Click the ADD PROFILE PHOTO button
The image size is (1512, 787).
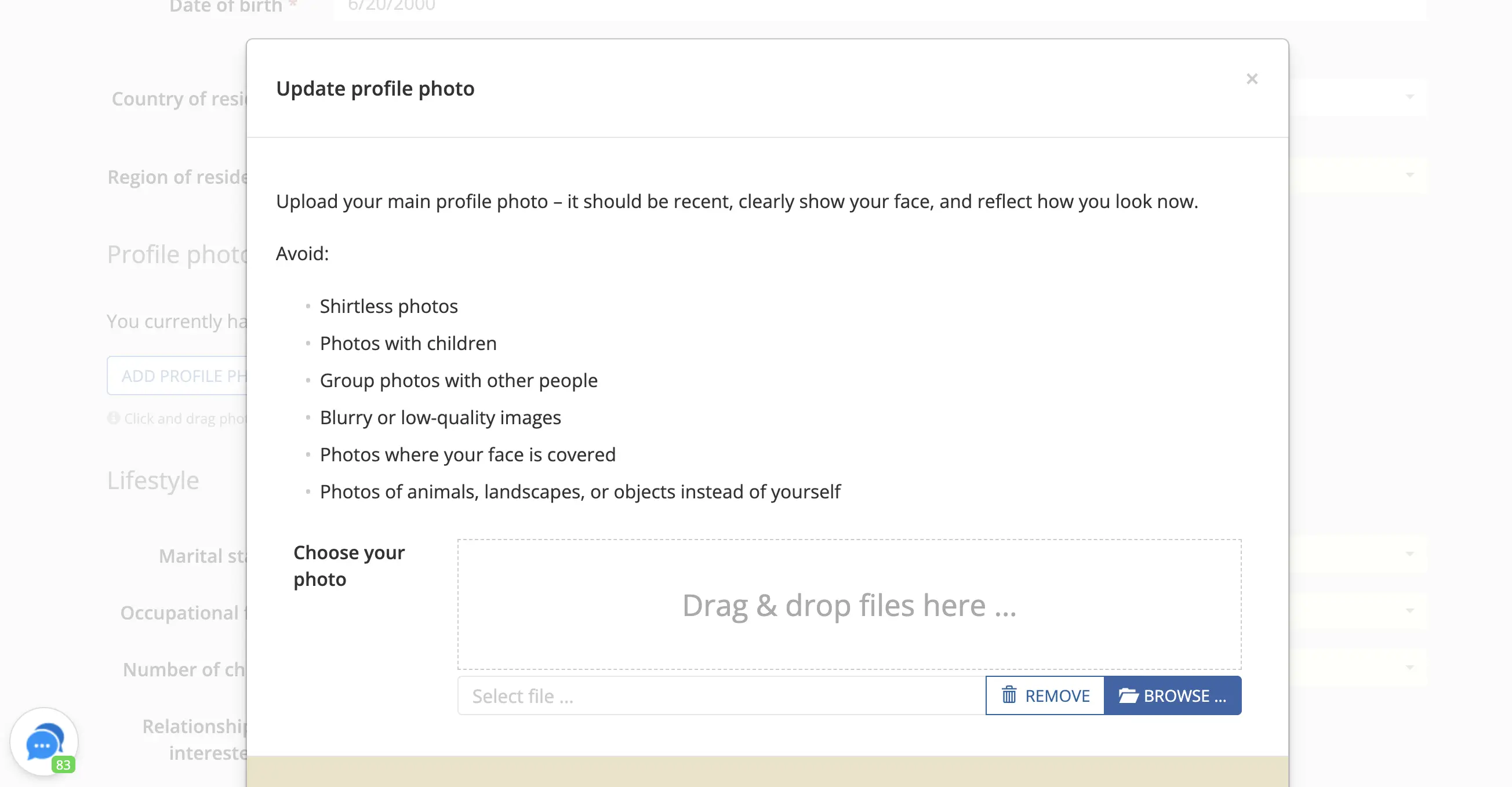177,376
